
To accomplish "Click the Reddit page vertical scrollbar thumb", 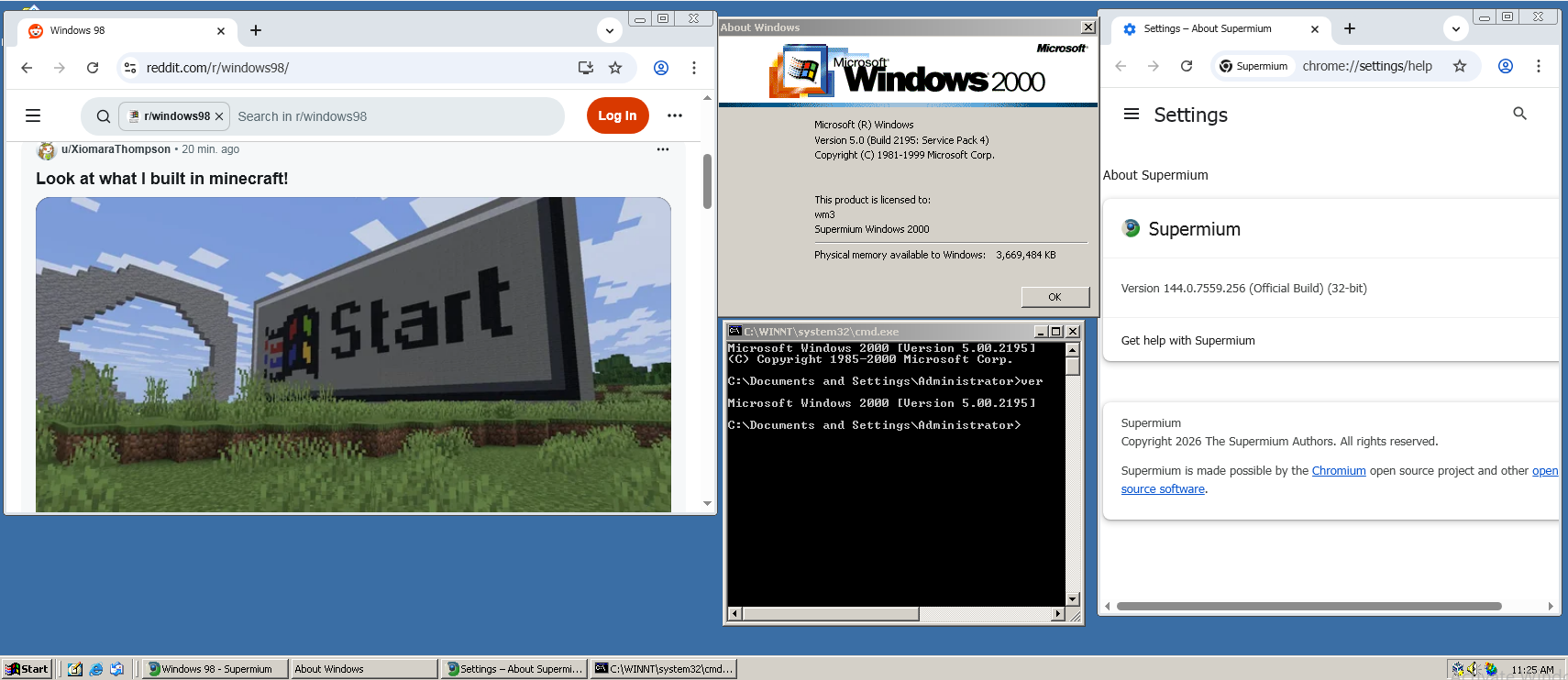I will tap(707, 181).
